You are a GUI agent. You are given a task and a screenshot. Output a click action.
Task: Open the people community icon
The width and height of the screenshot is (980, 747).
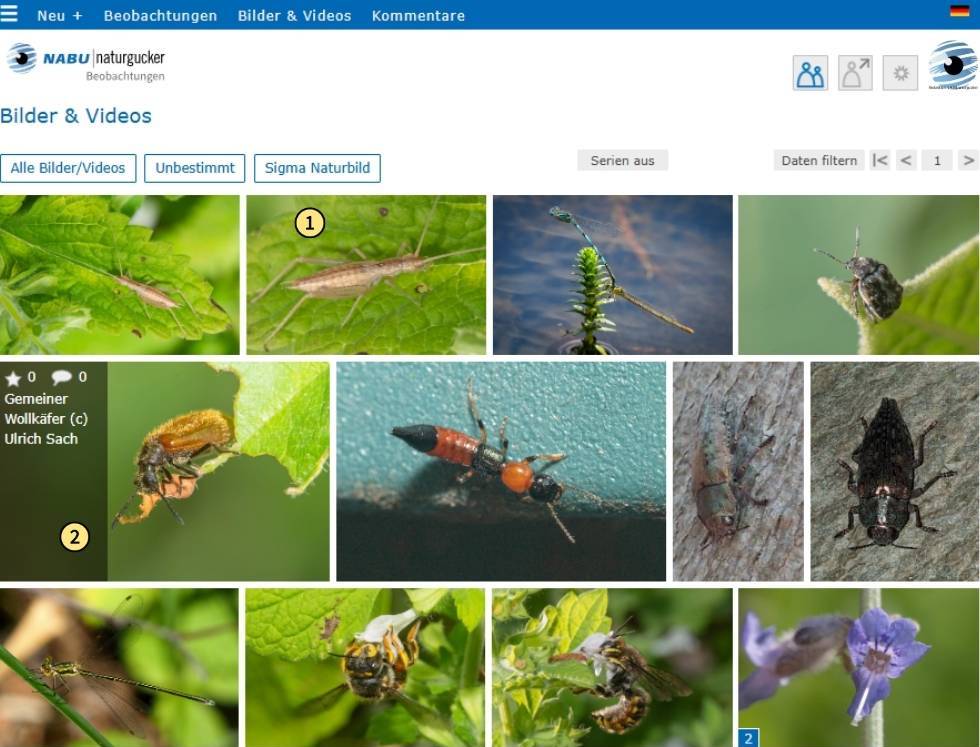(x=810, y=73)
